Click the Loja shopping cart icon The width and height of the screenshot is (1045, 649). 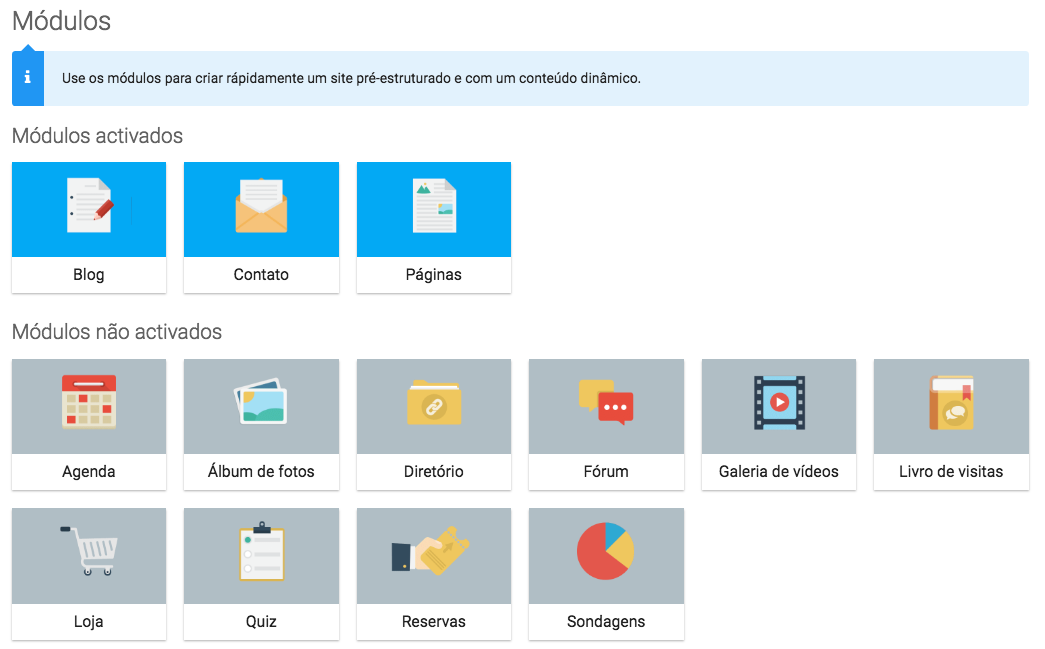89,551
